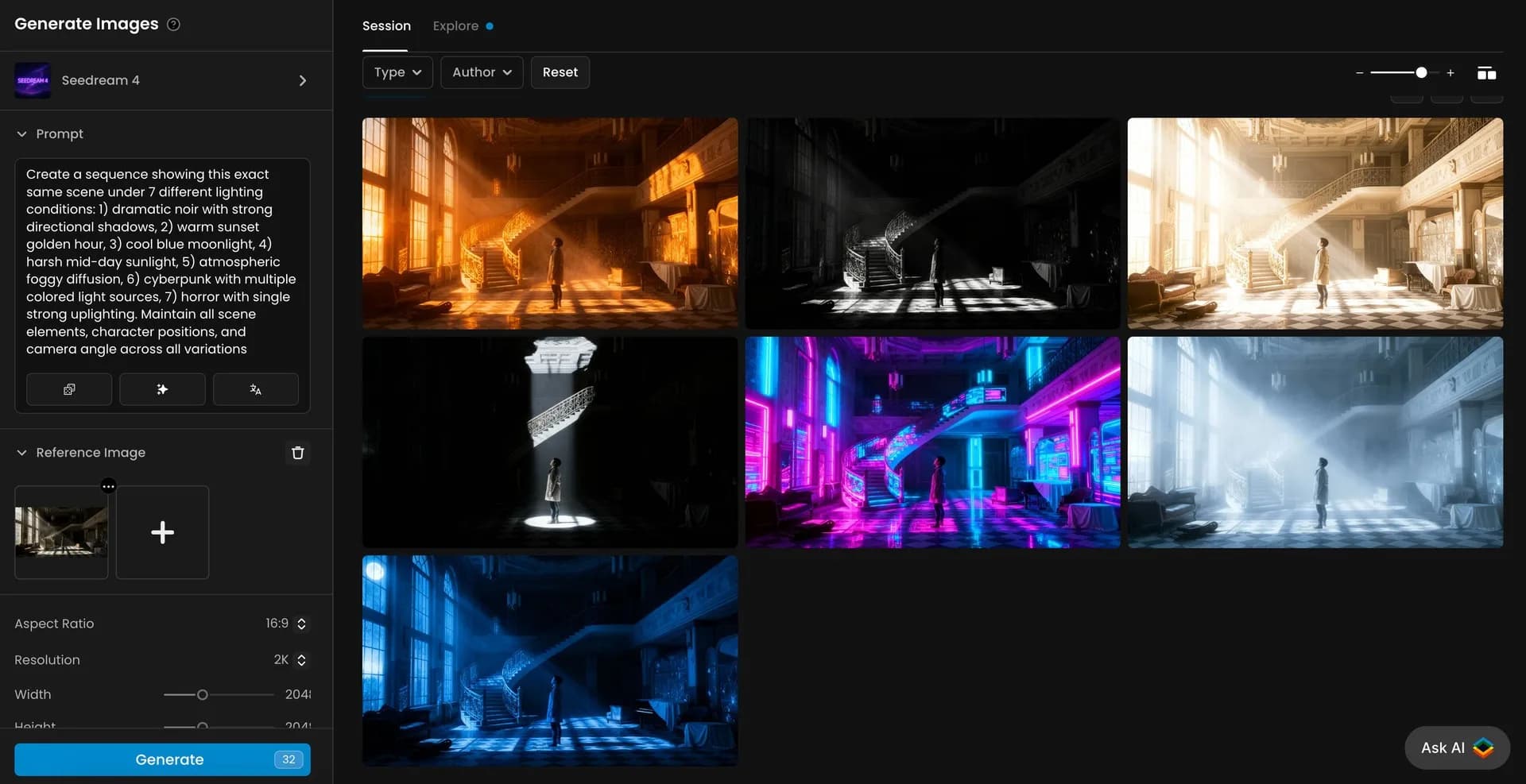The image size is (1526, 784).
Task: Open the Type filter dropdown
Action: pos(397,71)
